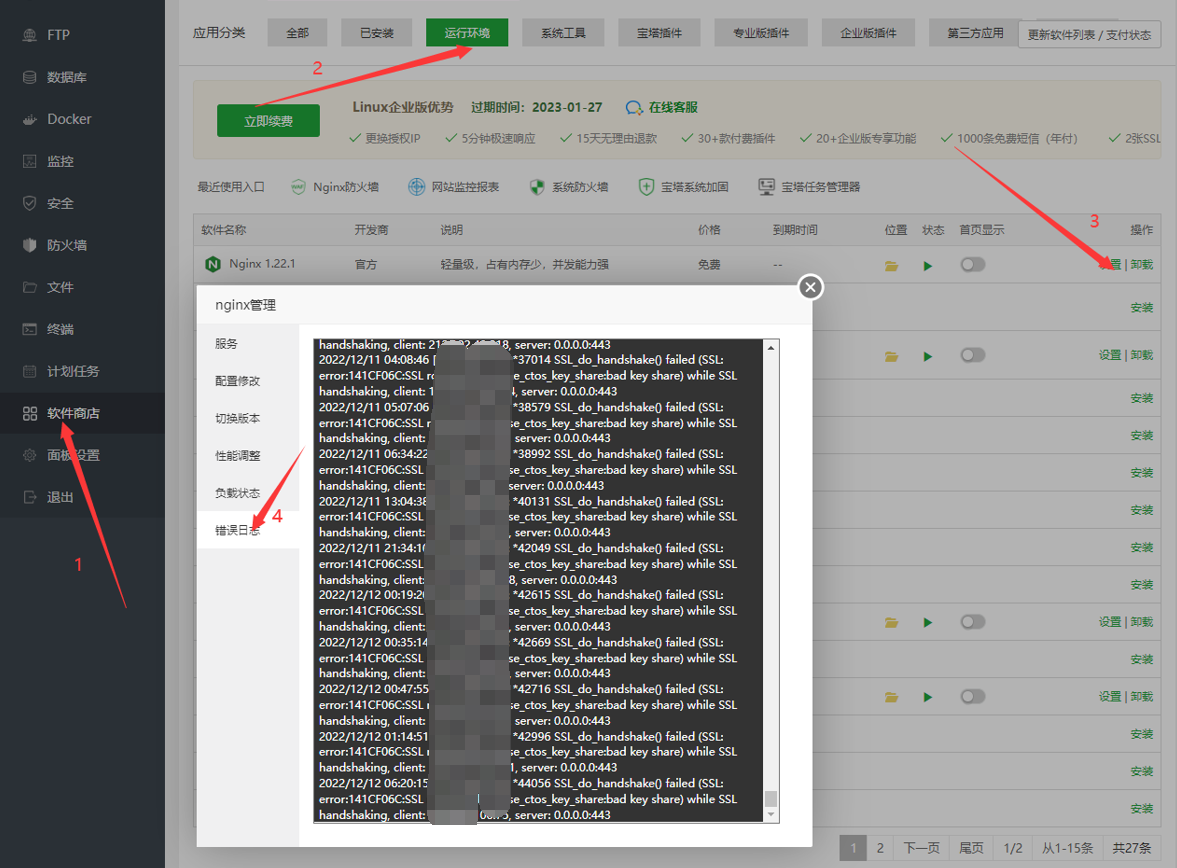The height and width of the screenshot is (868, 1177).
Task: Click the 2023-01-27 expiry date text
Action: coord(567,107)
